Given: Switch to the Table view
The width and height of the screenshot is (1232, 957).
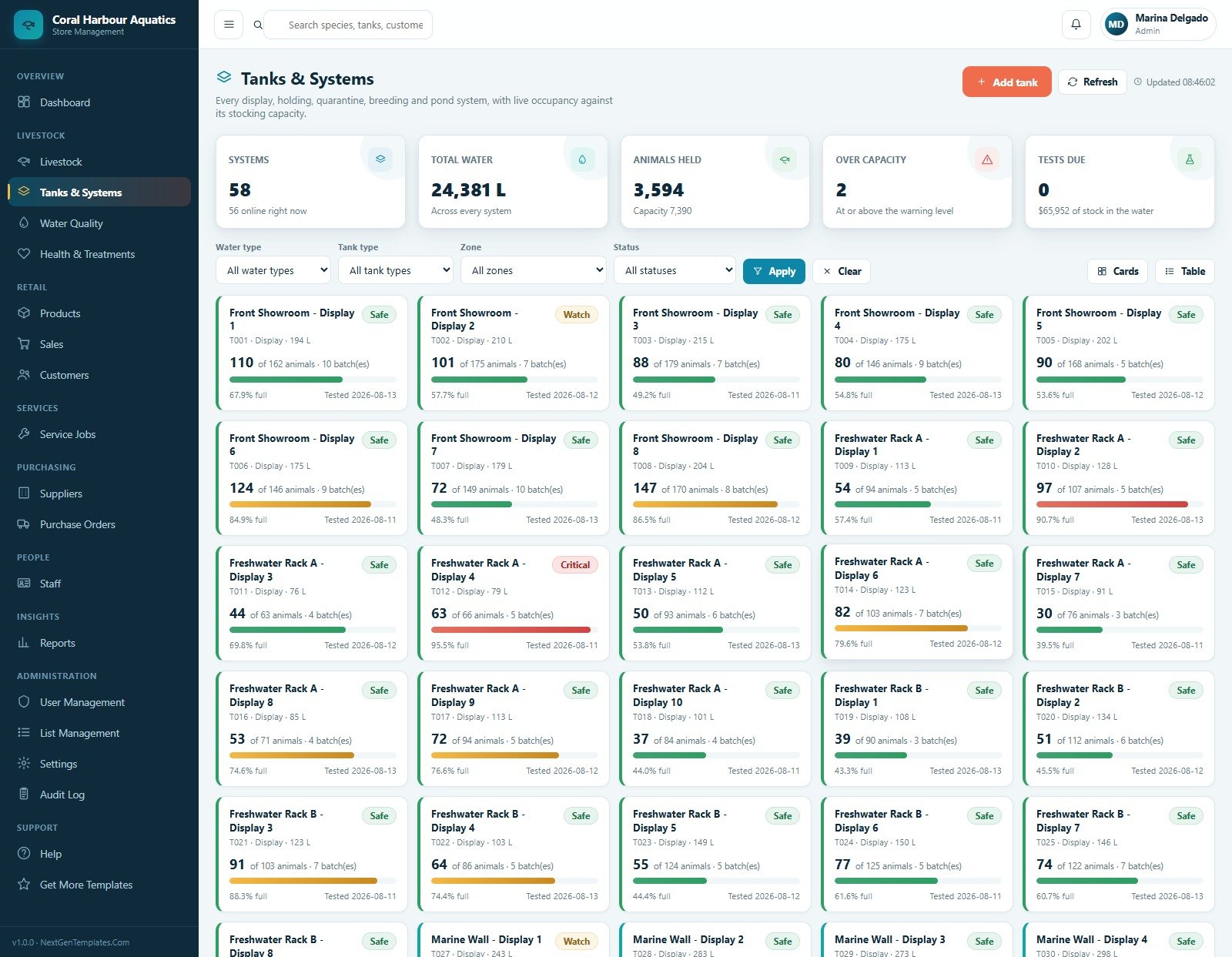Looking at the screenshot, I should click(1185, 271).
